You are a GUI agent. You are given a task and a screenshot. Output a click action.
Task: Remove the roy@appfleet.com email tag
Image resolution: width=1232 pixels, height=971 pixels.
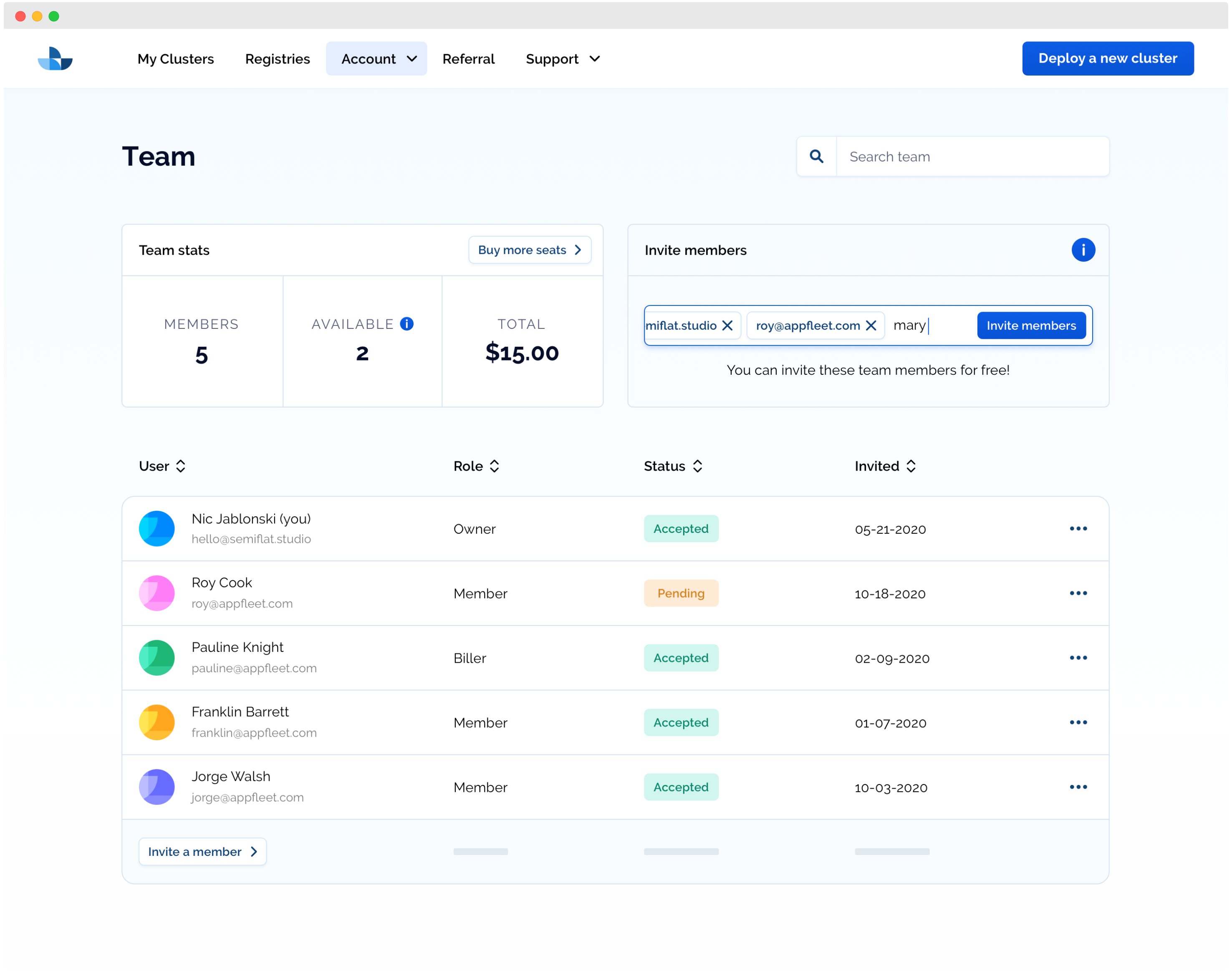(871, 326)
